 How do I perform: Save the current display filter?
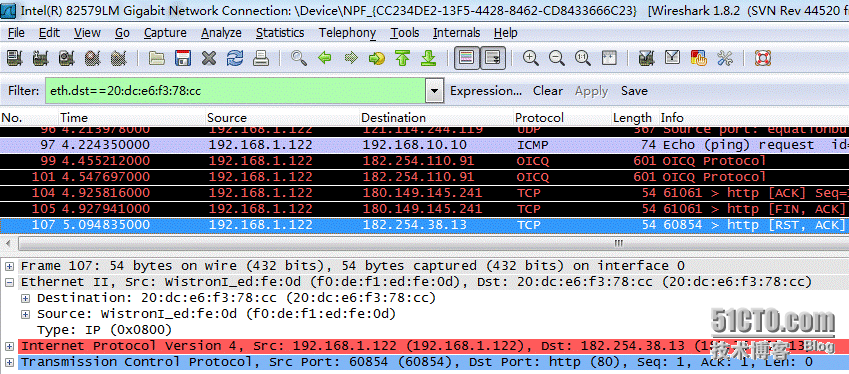pyautogui.click(x=634, y=91)
